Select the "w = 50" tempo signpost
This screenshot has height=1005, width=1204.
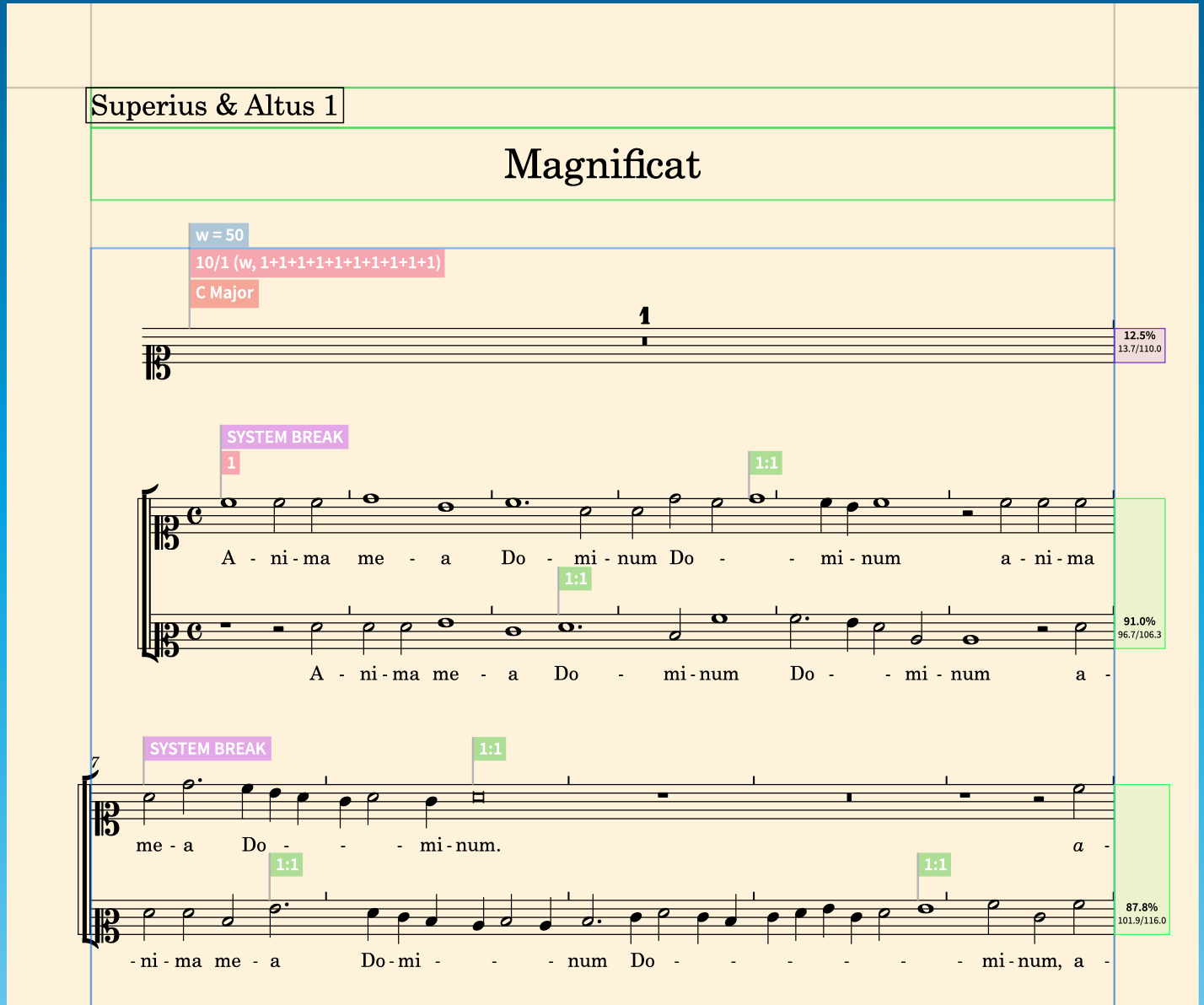pos(219,235)
